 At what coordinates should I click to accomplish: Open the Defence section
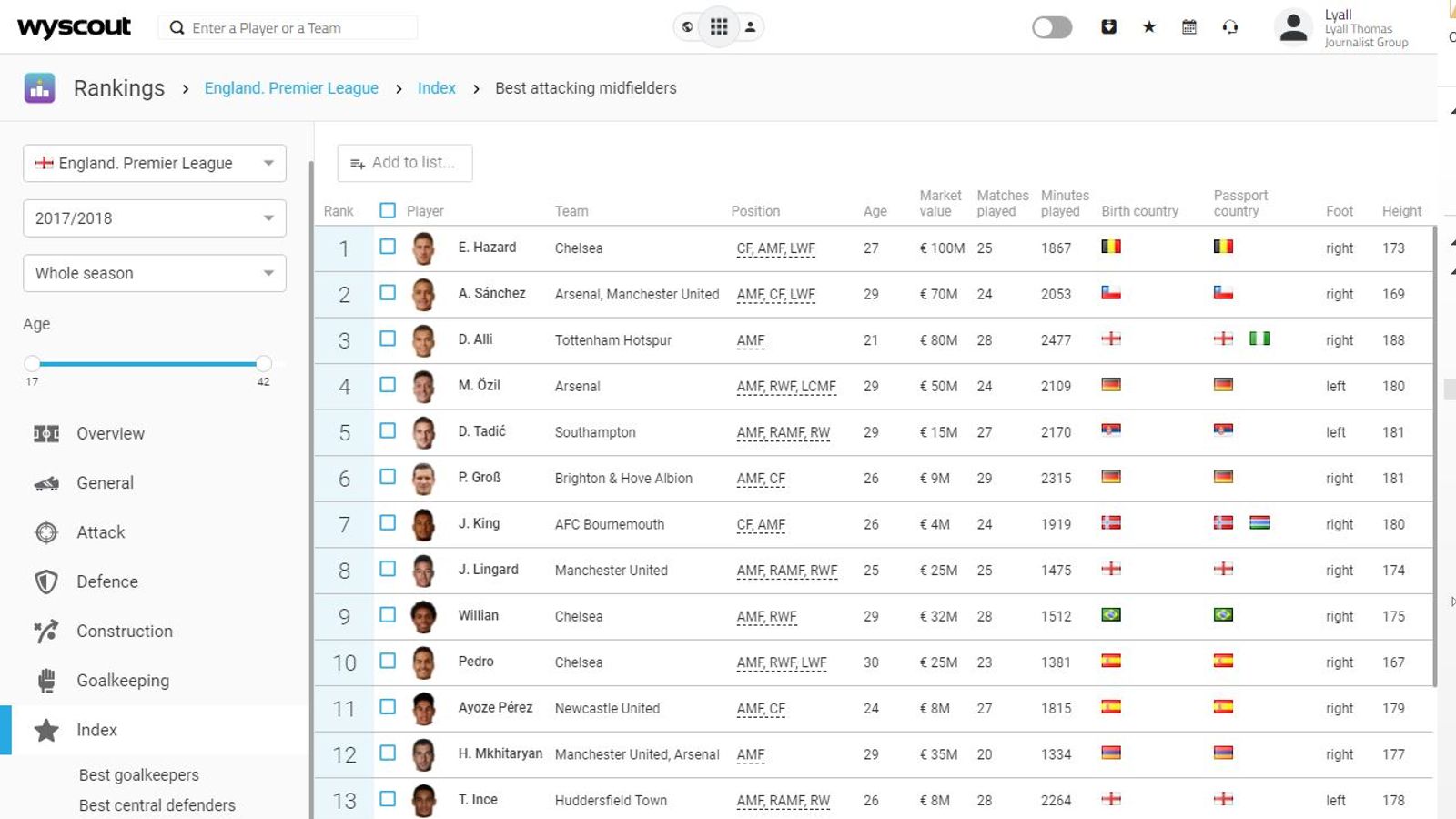pyautogui.click(x=106, y=581)
